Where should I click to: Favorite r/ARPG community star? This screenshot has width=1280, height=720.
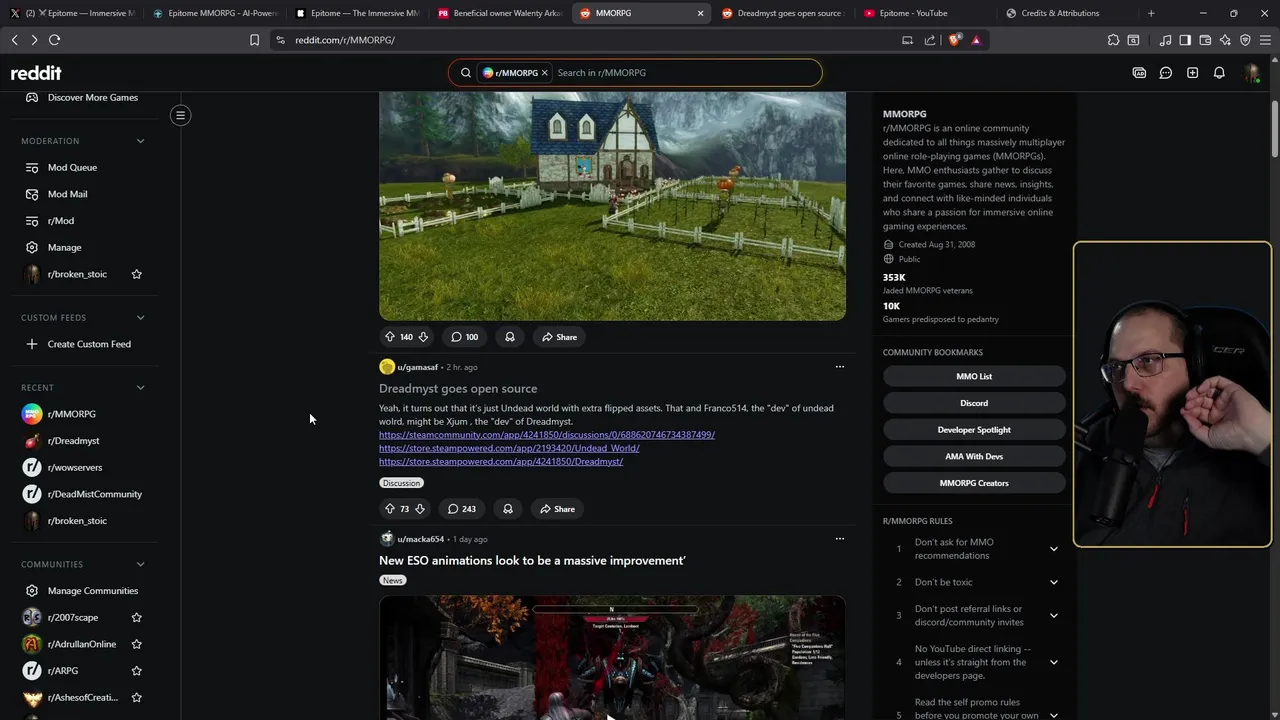tap(137, 671)
